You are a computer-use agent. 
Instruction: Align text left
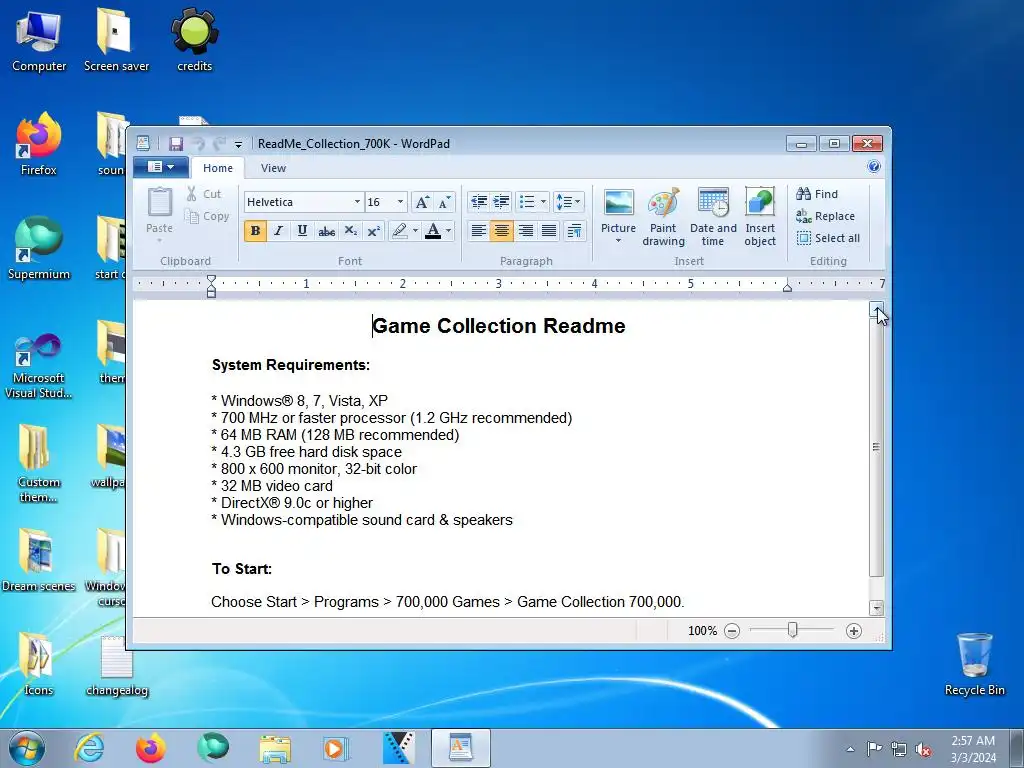coord(479,231)
